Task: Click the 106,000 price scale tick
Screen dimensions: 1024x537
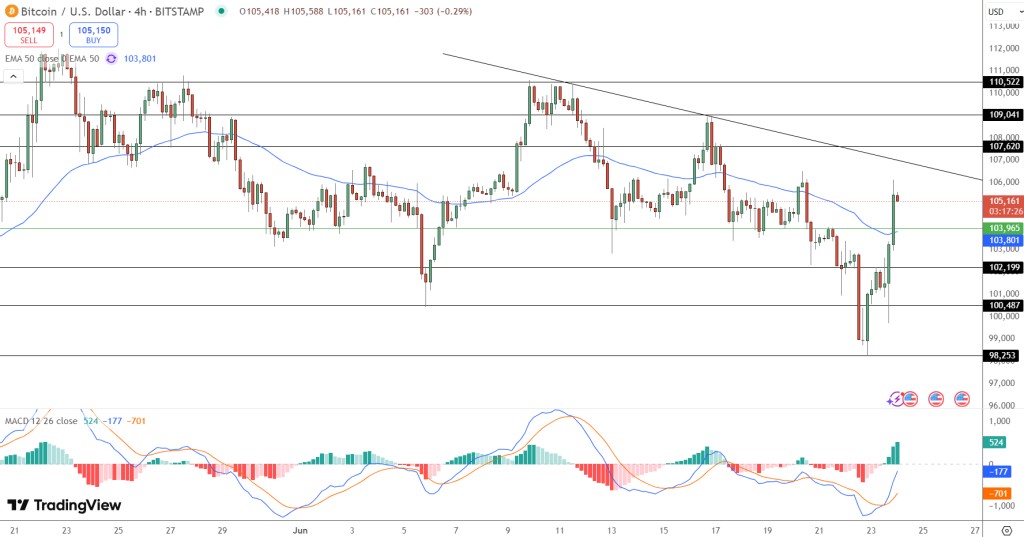Action: click(x=1004, y=182)
